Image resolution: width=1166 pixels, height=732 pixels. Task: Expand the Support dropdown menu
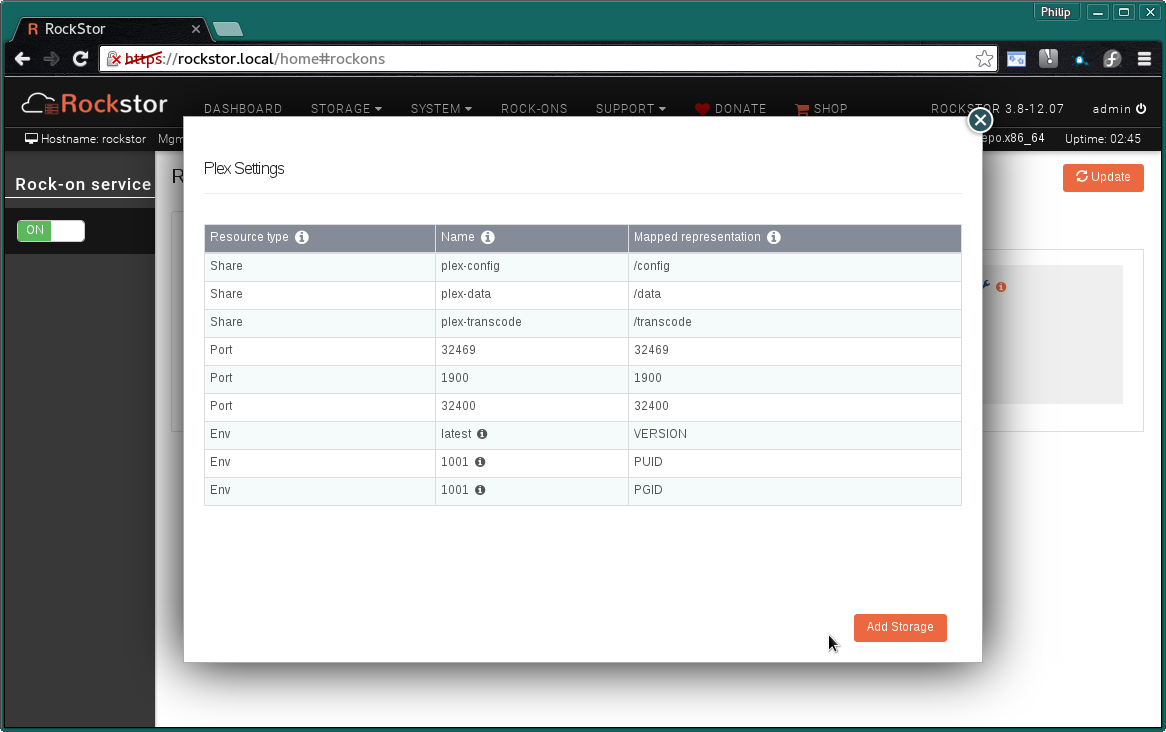coord(631,109)
